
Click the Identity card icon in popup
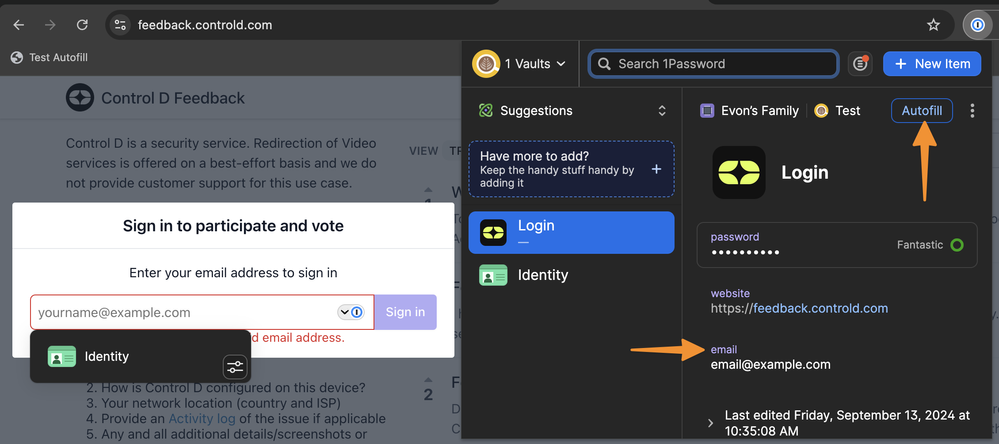tap(62, 357)
